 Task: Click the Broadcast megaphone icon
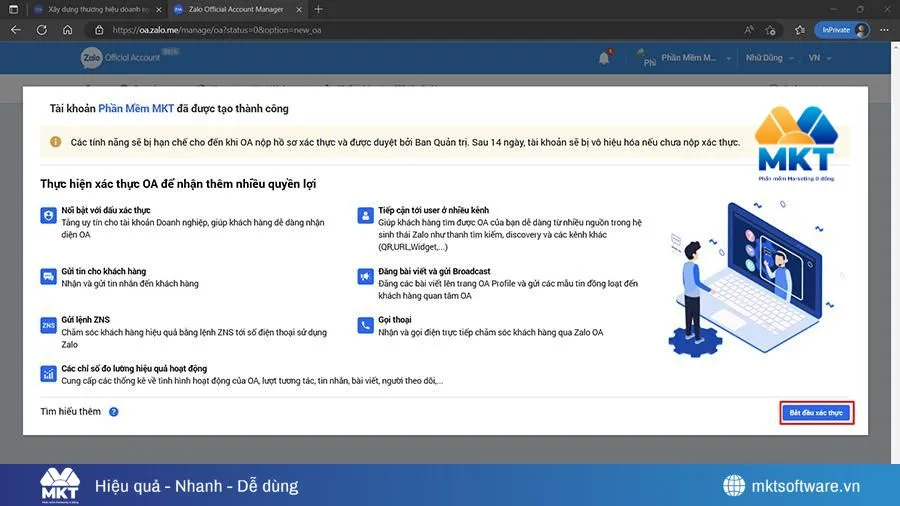tap(365, 276)
